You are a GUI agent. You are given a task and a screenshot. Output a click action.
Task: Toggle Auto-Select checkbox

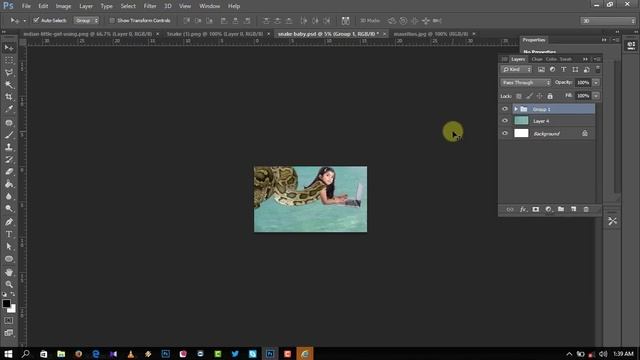(36, 20)
